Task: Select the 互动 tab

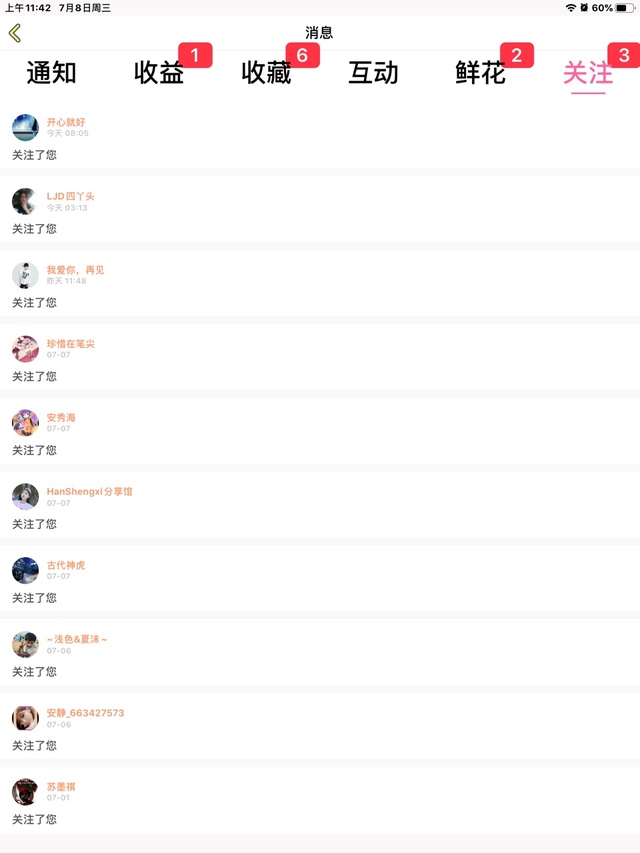Action: (x=373, y=73)
